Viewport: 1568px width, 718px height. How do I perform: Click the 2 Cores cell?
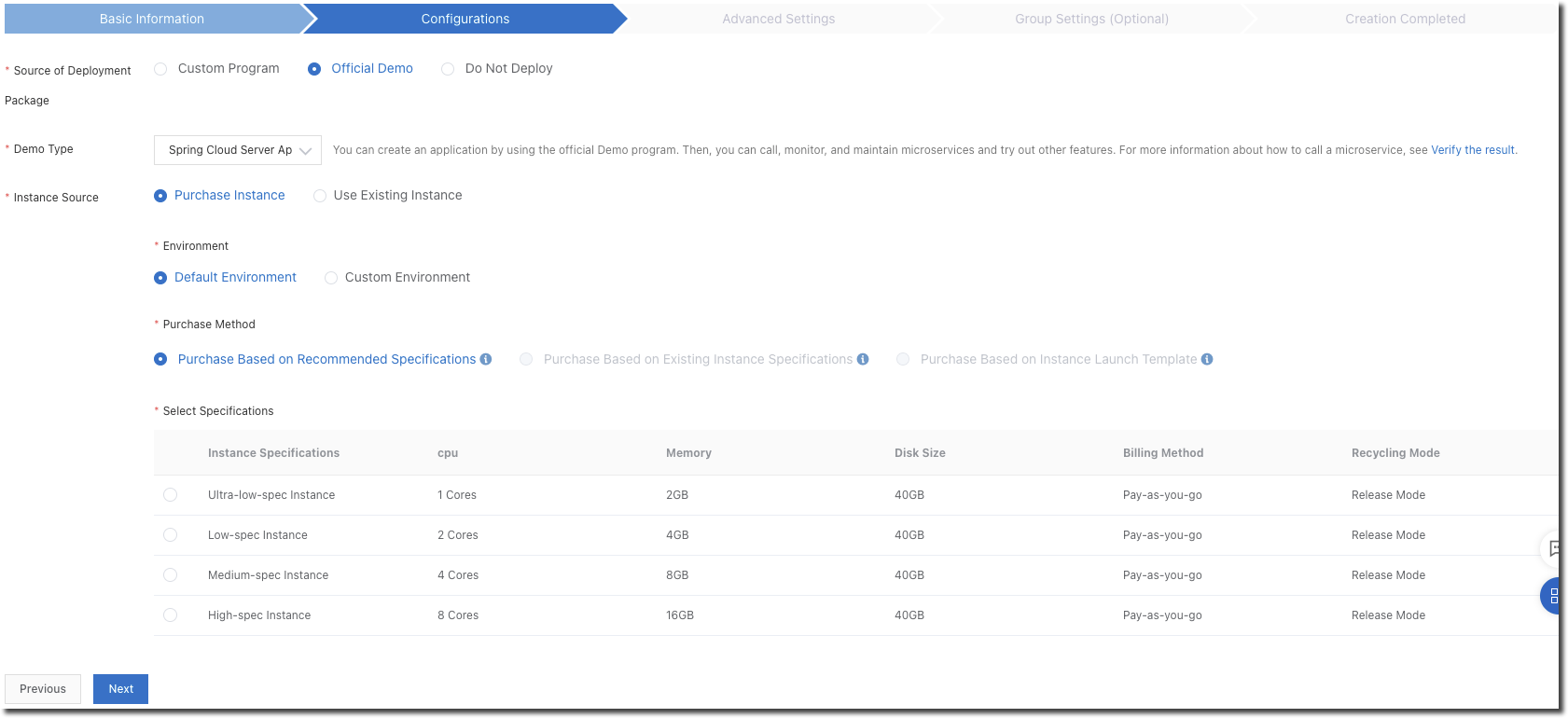pos(458,535)
